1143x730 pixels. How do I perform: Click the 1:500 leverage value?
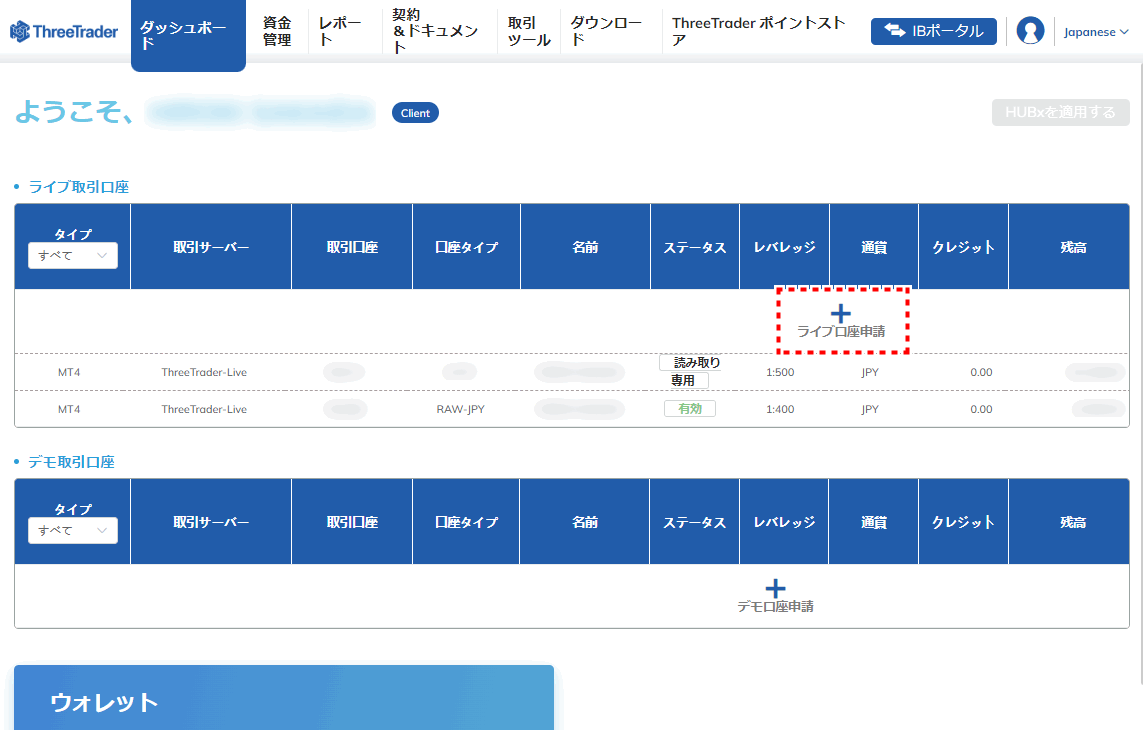pos(780,372)
